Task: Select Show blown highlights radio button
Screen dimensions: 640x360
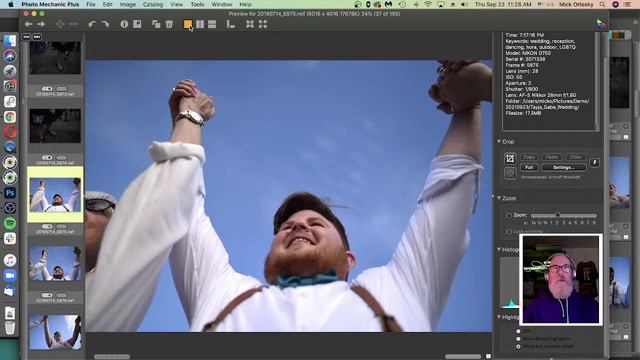Action: [518, 339]
